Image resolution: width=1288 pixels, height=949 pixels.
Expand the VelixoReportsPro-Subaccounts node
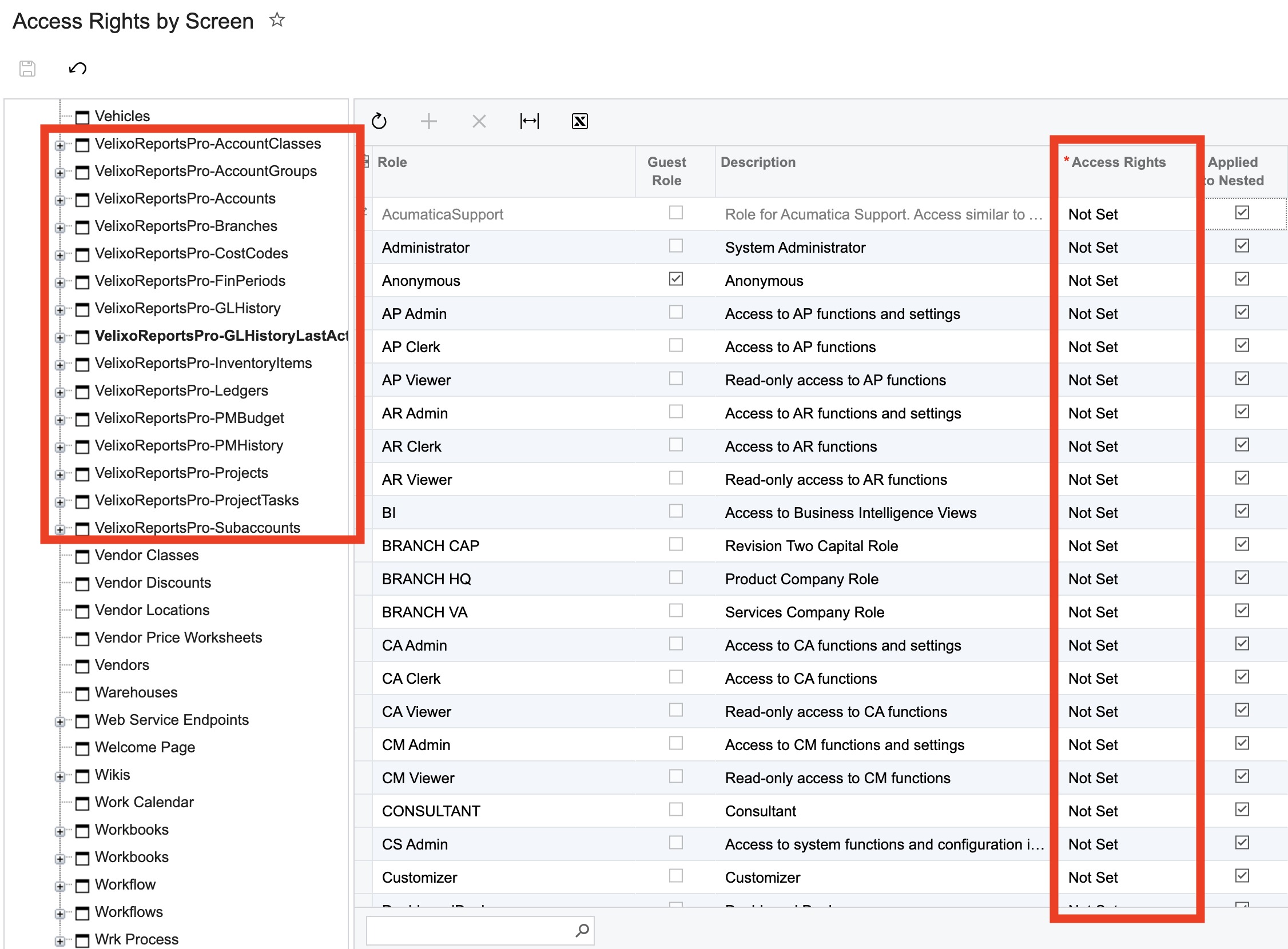(60, 529)
